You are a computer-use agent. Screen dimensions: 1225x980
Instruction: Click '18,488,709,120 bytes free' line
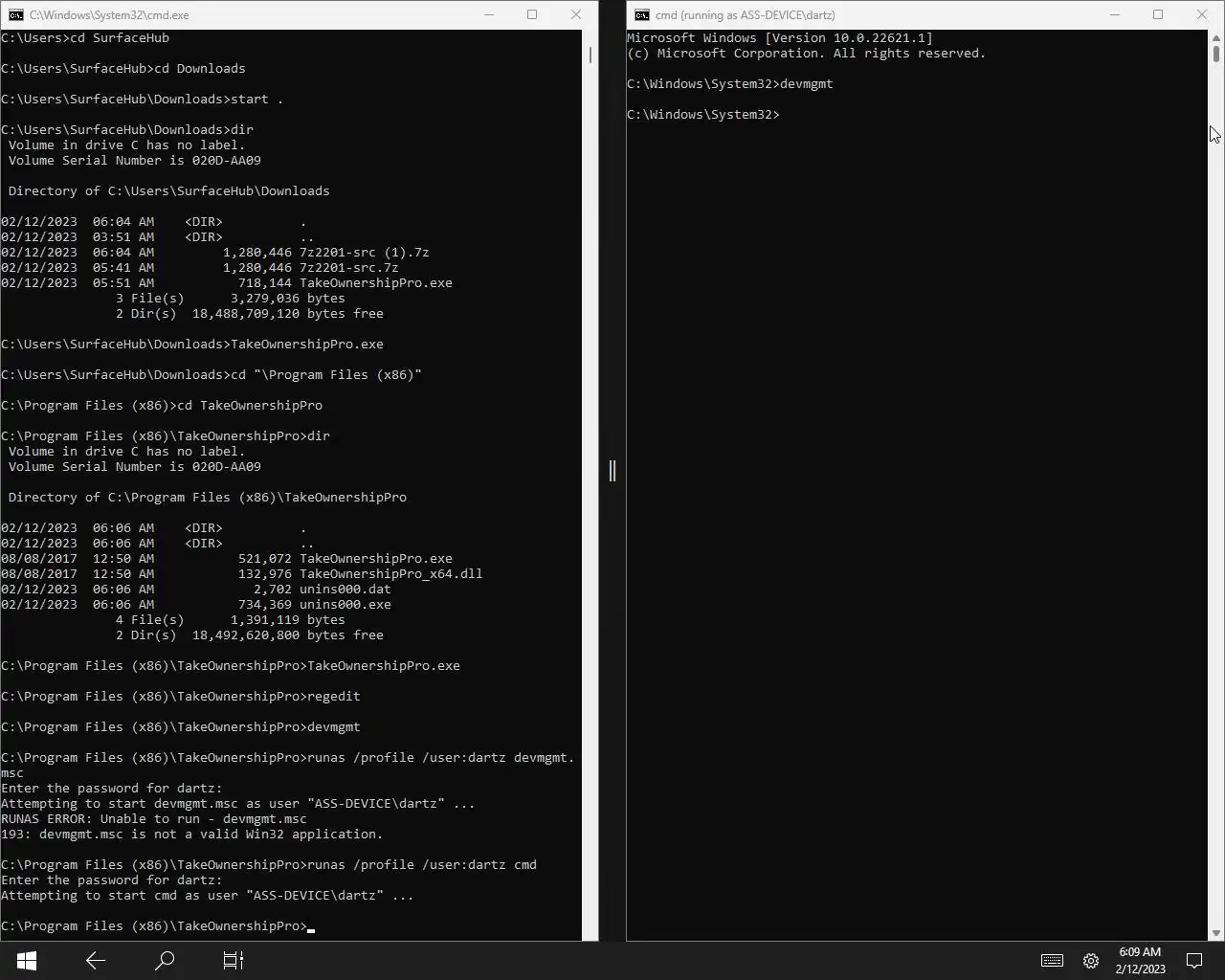pyautogui.click(x=249, y=313)
